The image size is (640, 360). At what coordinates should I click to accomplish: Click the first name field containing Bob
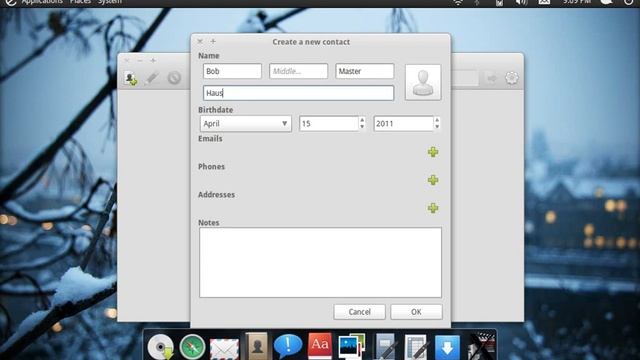[232, 71]
